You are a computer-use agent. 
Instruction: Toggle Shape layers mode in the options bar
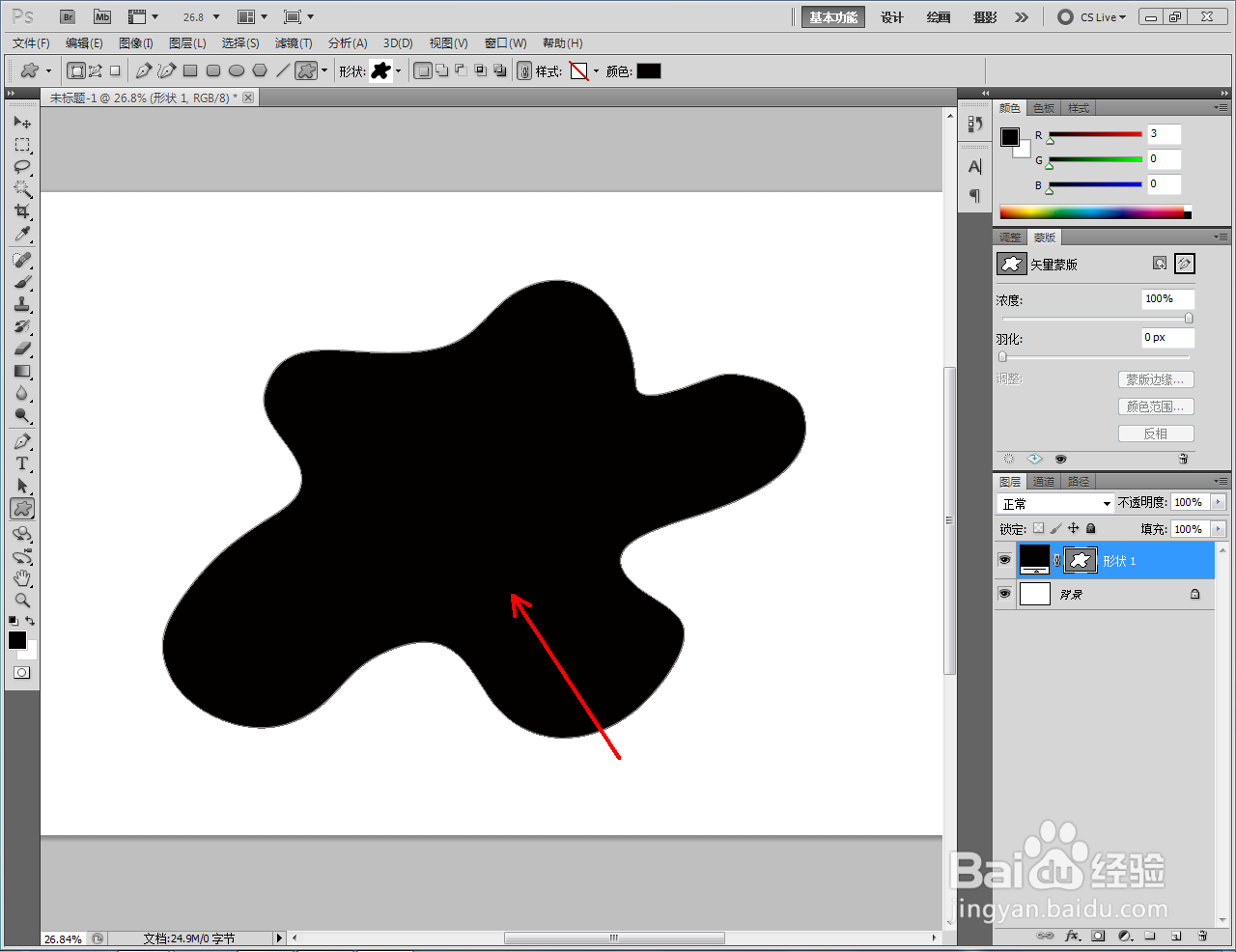tap(76, 70)
